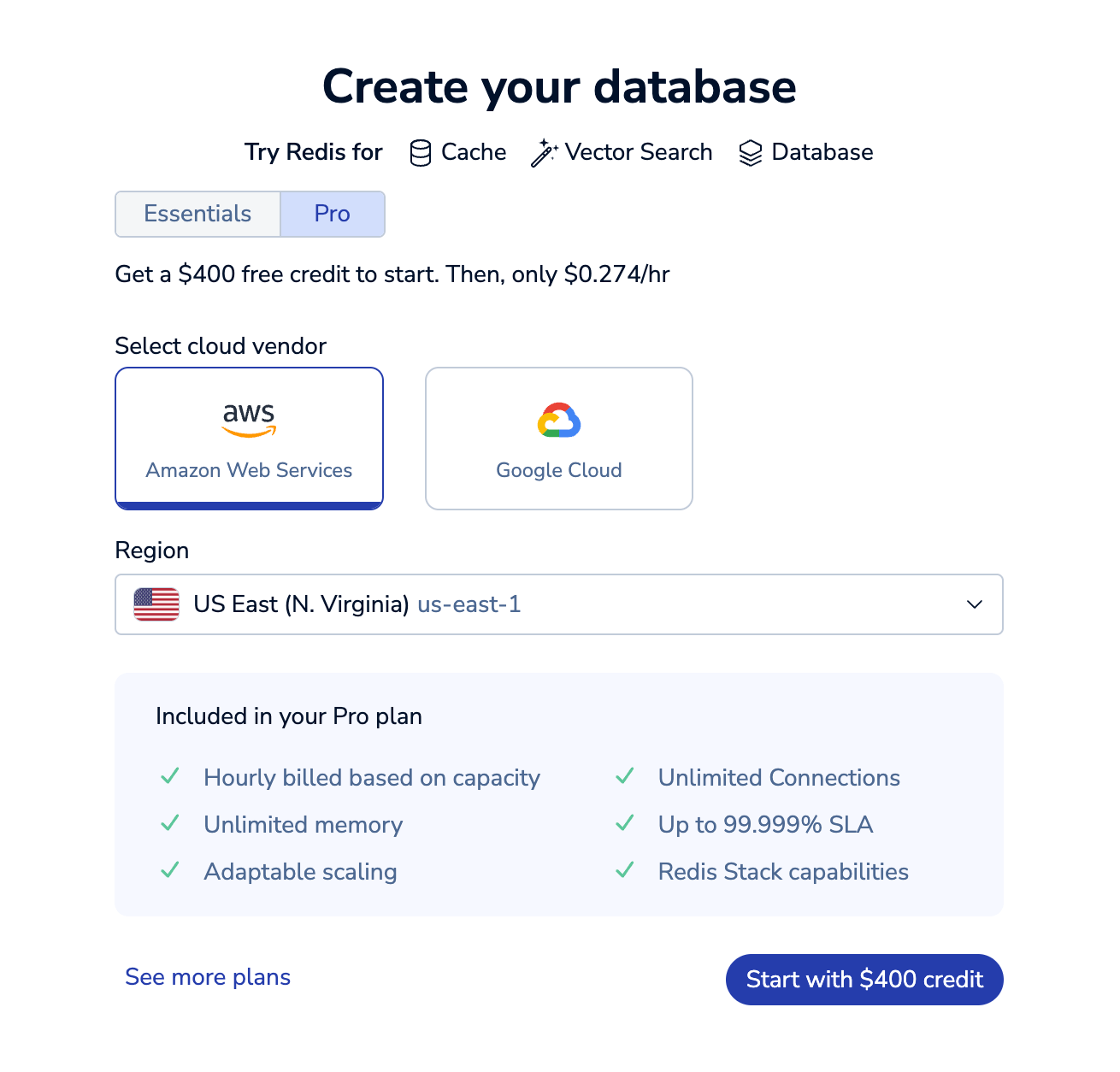Select the Database use case
This screenshot has width=1120, height=1072.
(805, 153)
